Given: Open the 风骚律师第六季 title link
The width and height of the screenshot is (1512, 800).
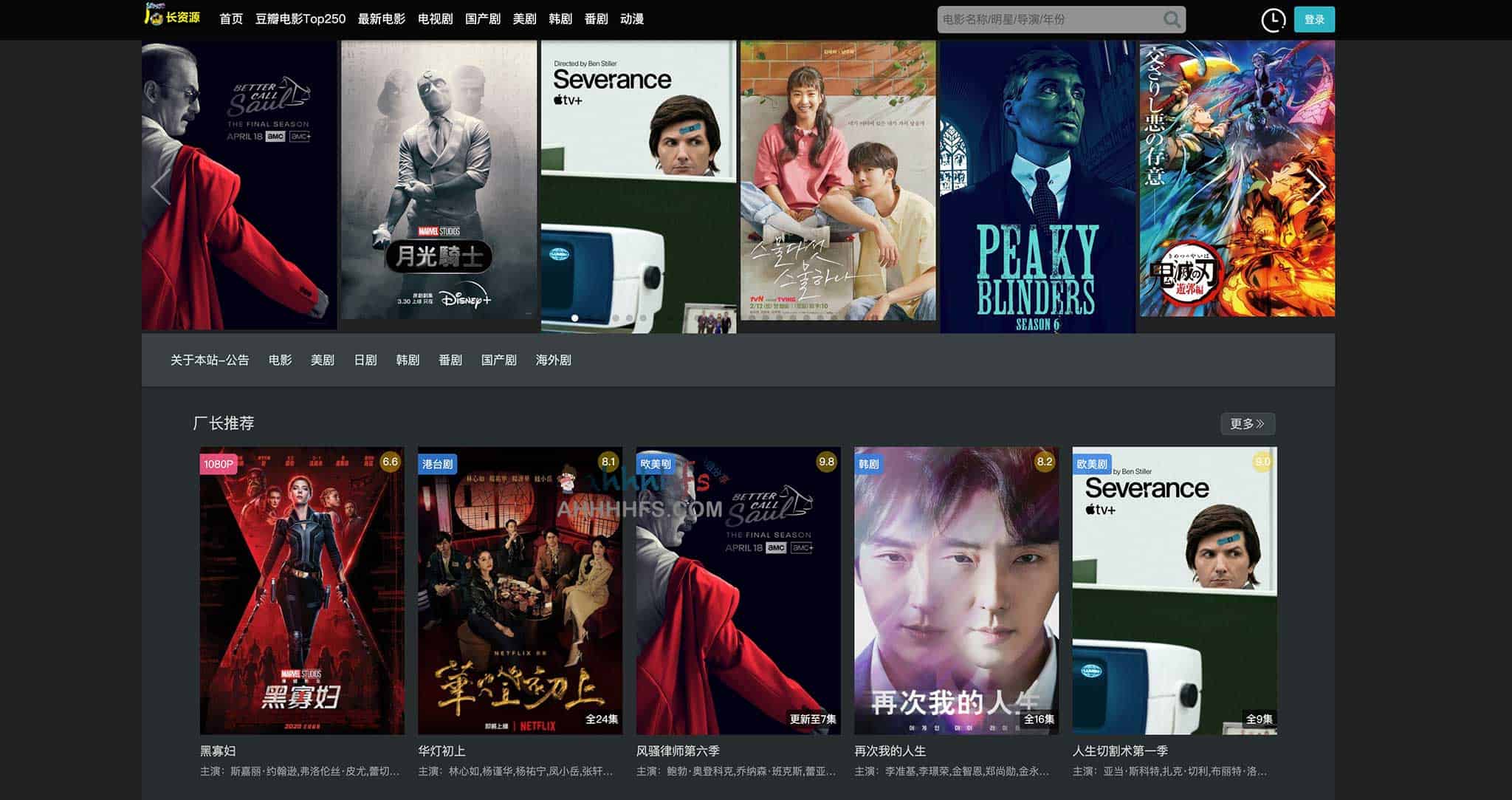Looking at the screenshot, I should coord(678,751).
